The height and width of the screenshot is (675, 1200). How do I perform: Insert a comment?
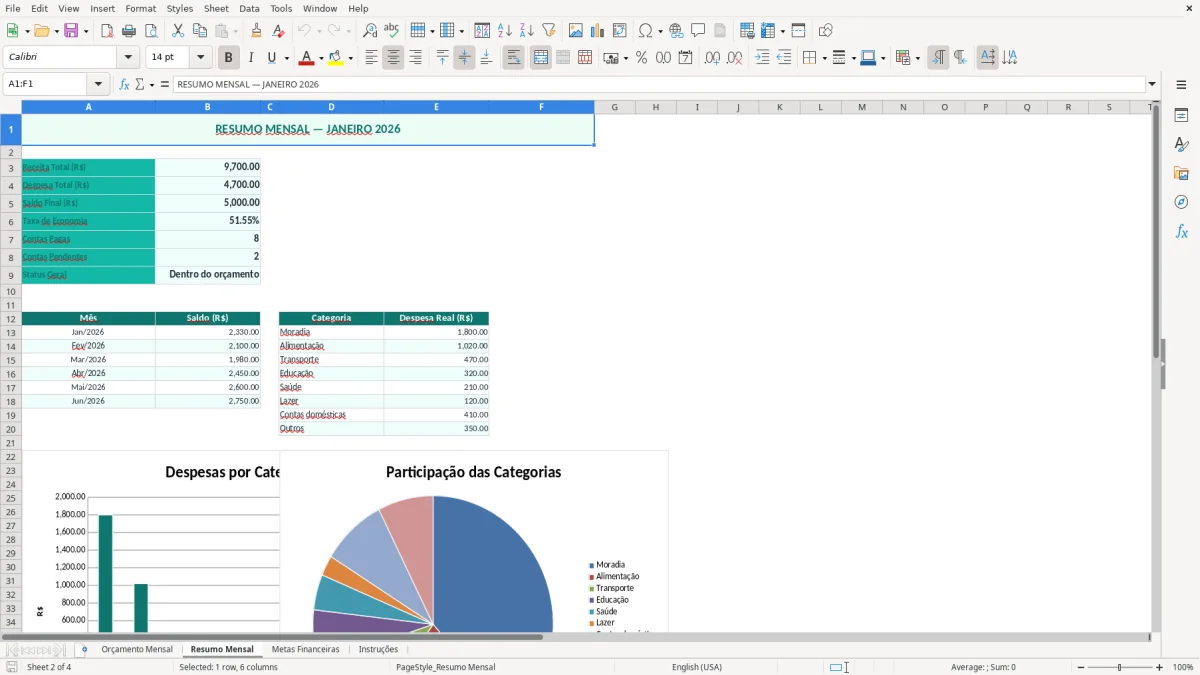[698, 31]
